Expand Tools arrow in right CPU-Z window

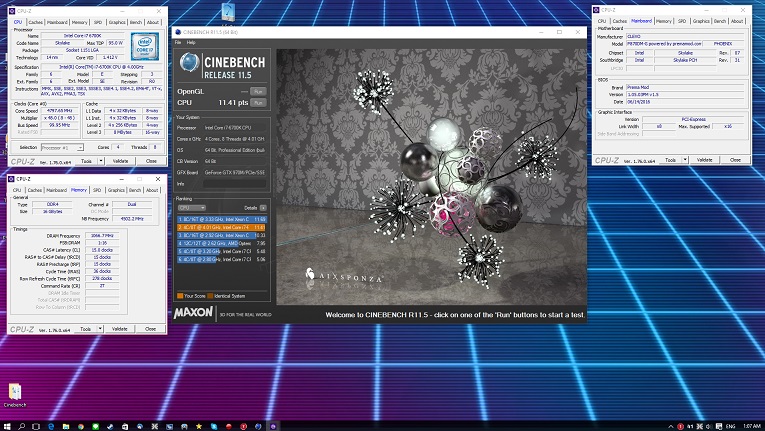coord(685,160)
